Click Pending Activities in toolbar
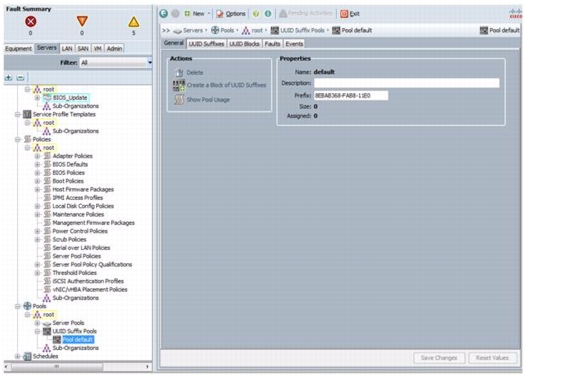The width and height of the screenshot is (576, 377). pyautogui.click(x=305, y=14)
